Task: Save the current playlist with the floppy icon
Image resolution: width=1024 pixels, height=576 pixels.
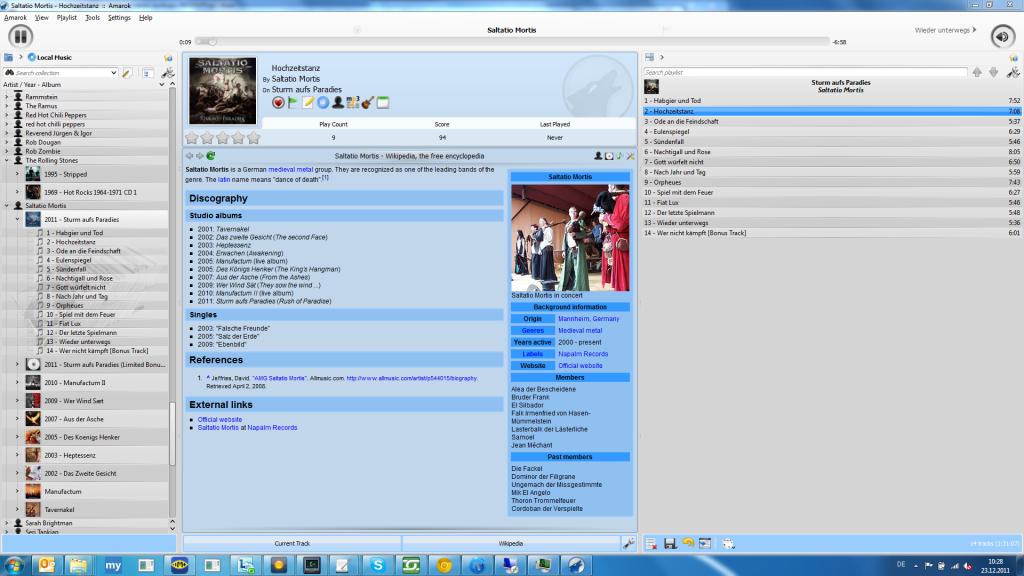Action: click(670, 543)
